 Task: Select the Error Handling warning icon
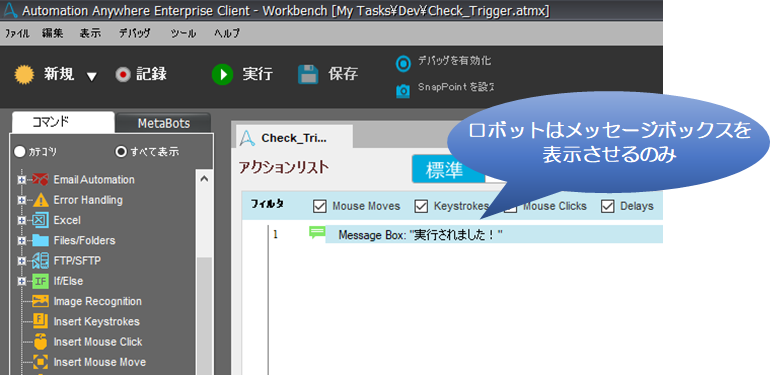tap(40, 200)
